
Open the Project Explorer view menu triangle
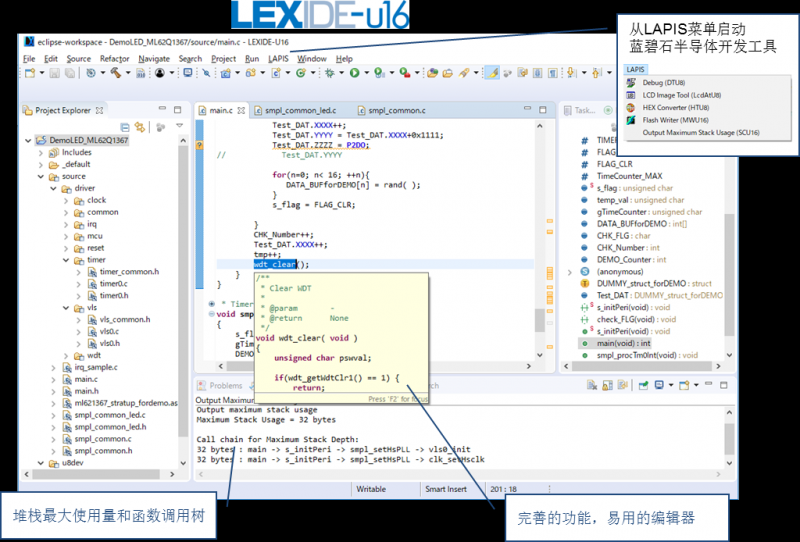pos(179,126)
